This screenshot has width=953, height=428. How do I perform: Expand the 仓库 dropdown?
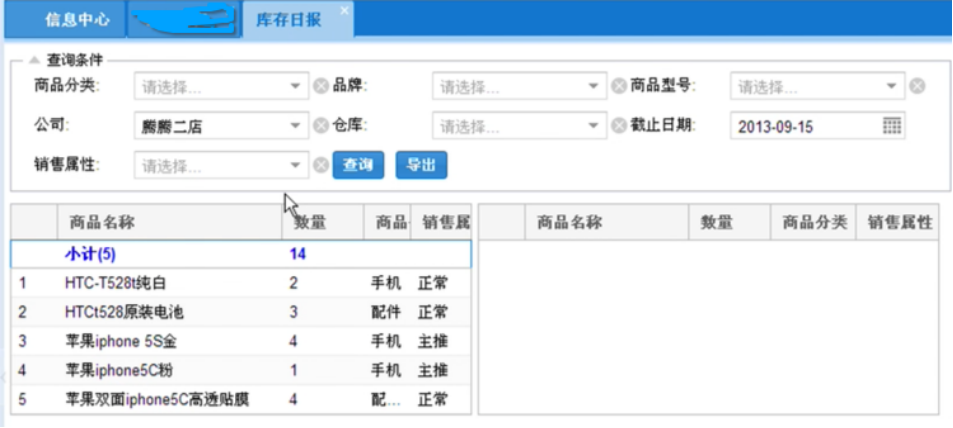coord(594,126)
